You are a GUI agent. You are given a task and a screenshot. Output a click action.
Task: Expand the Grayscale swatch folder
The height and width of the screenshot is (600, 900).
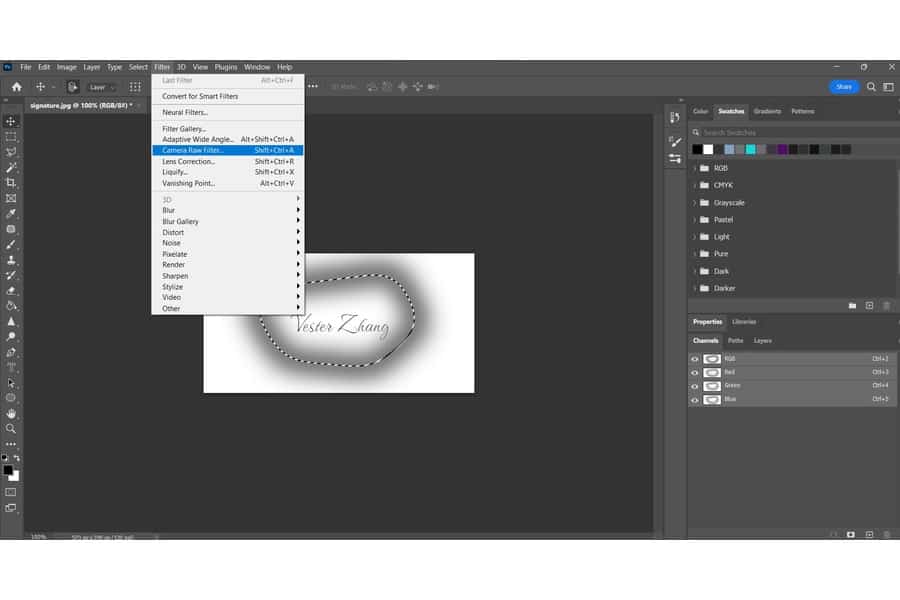click(695, 203)
